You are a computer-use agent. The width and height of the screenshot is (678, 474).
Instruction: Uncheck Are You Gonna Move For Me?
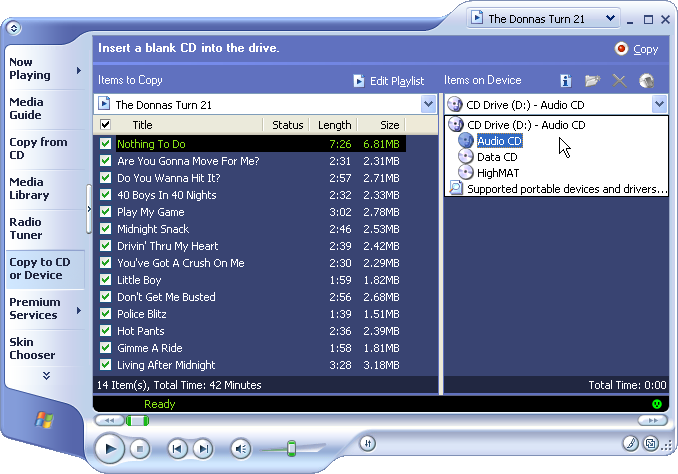[106, 161]
